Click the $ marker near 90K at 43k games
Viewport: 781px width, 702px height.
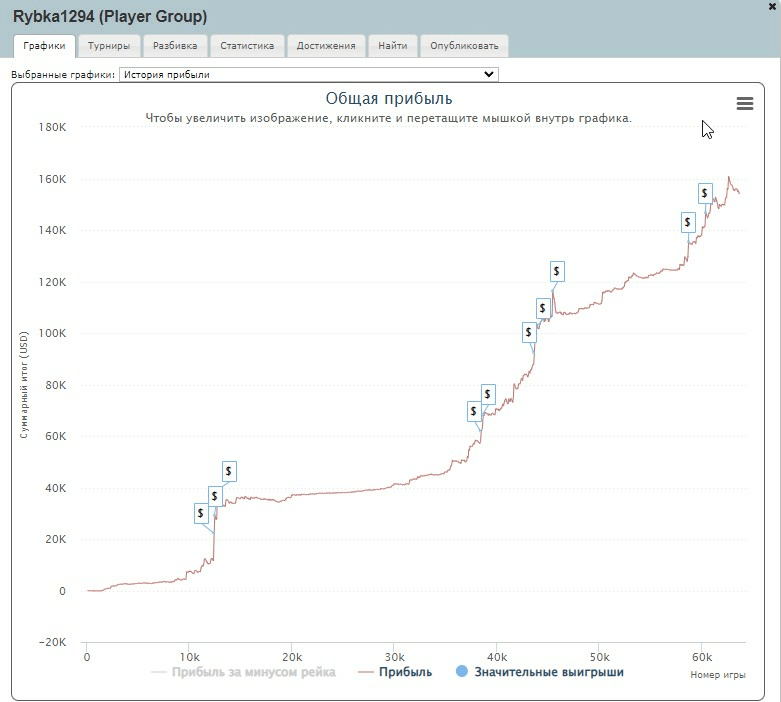(529, 333)
